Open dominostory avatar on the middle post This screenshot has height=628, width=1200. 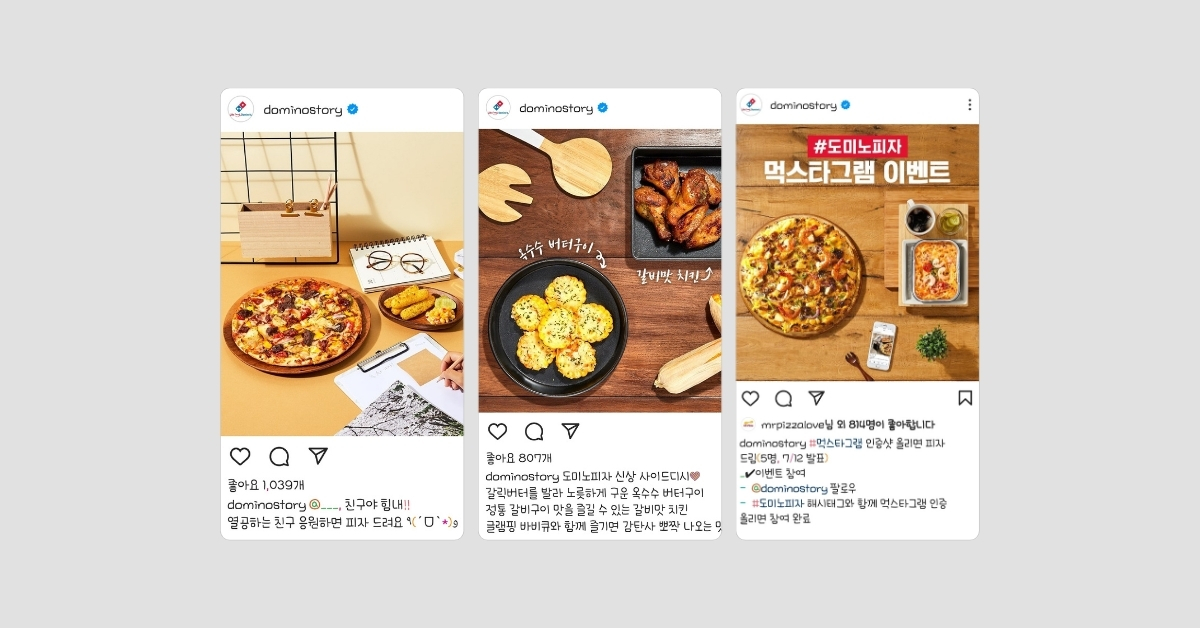tap(498, 108)
